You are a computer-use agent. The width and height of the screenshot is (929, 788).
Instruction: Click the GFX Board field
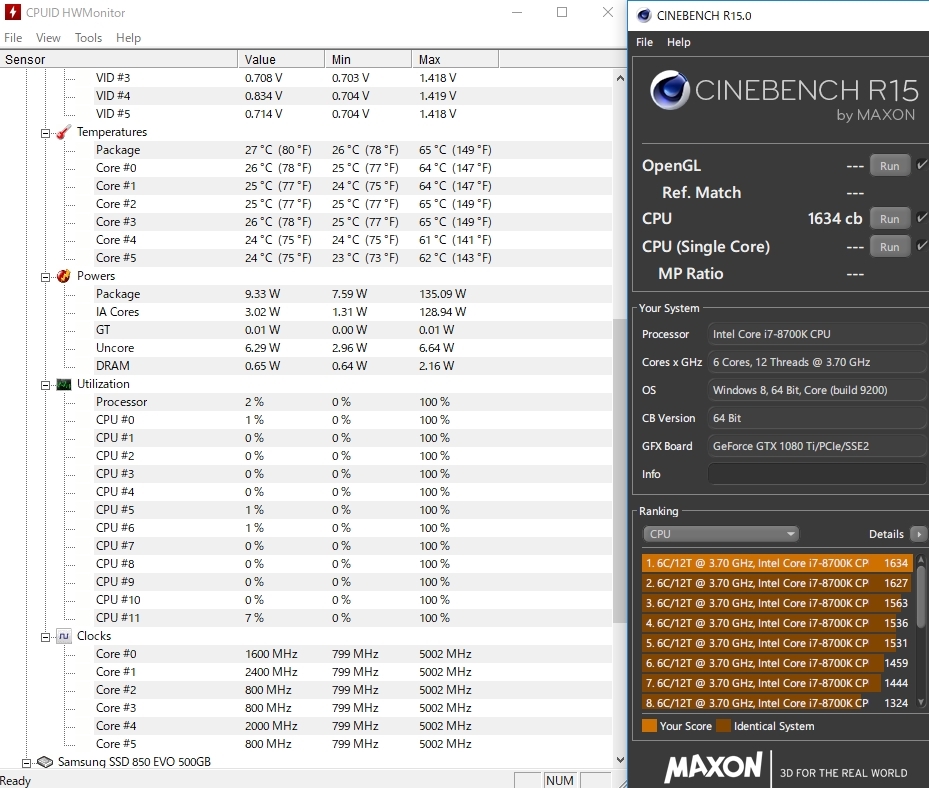point(817,446)
